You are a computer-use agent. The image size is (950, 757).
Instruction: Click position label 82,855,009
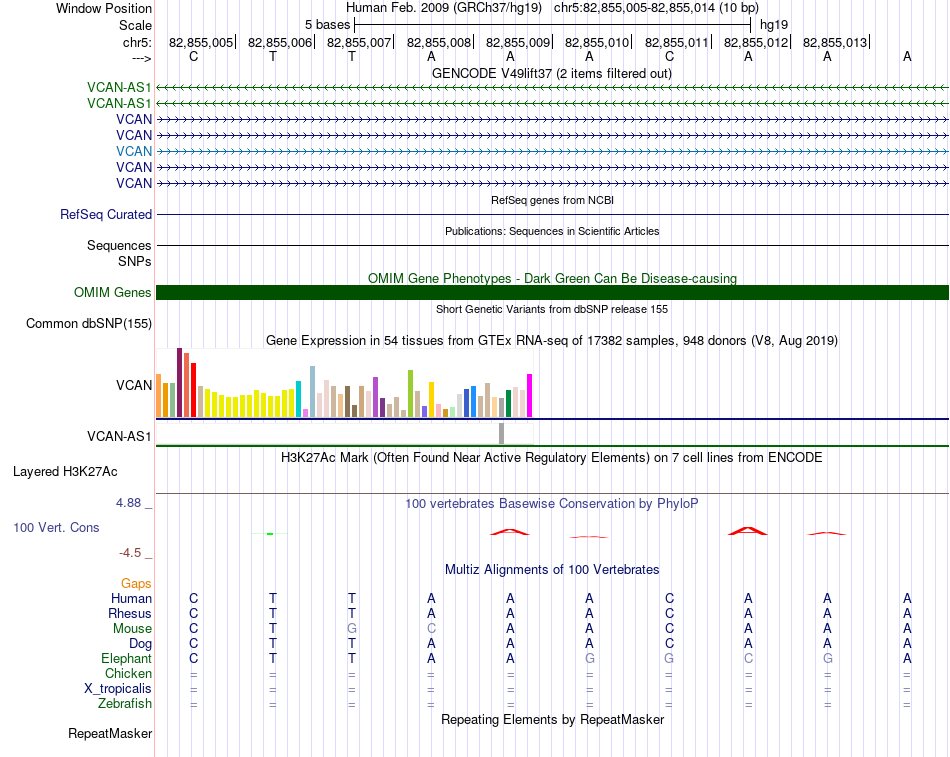(517, 42)
